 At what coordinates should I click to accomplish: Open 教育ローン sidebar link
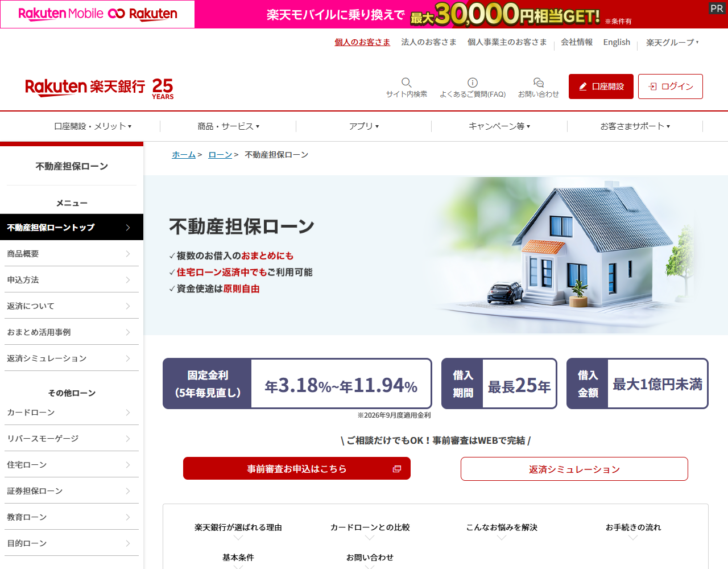point(72,517)
